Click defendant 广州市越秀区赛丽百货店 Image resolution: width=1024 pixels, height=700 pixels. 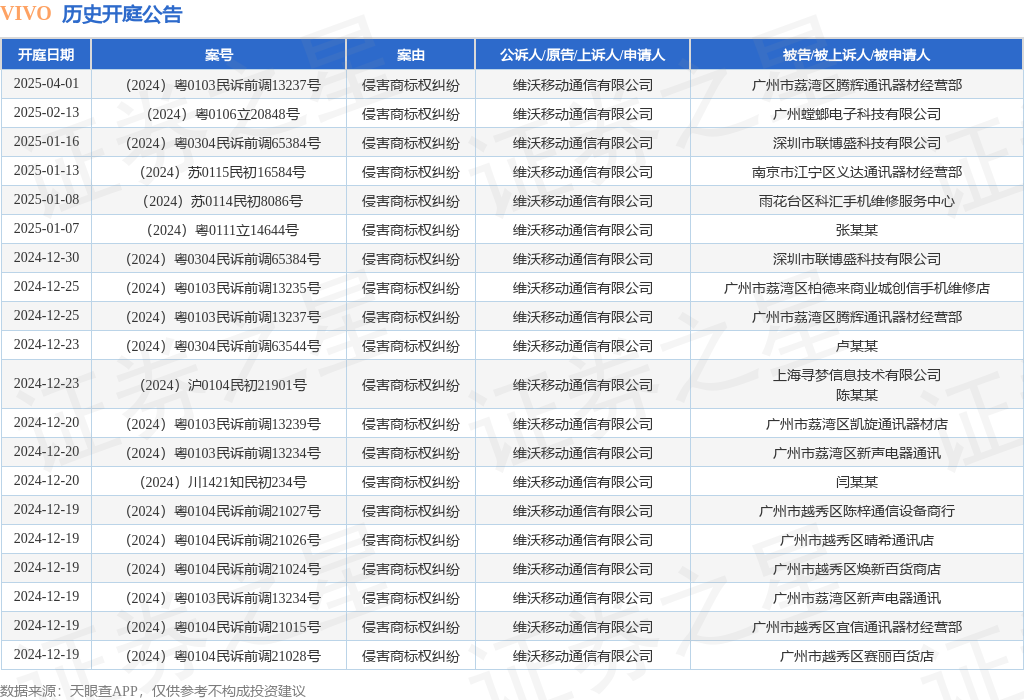click(x=856, y=656)
